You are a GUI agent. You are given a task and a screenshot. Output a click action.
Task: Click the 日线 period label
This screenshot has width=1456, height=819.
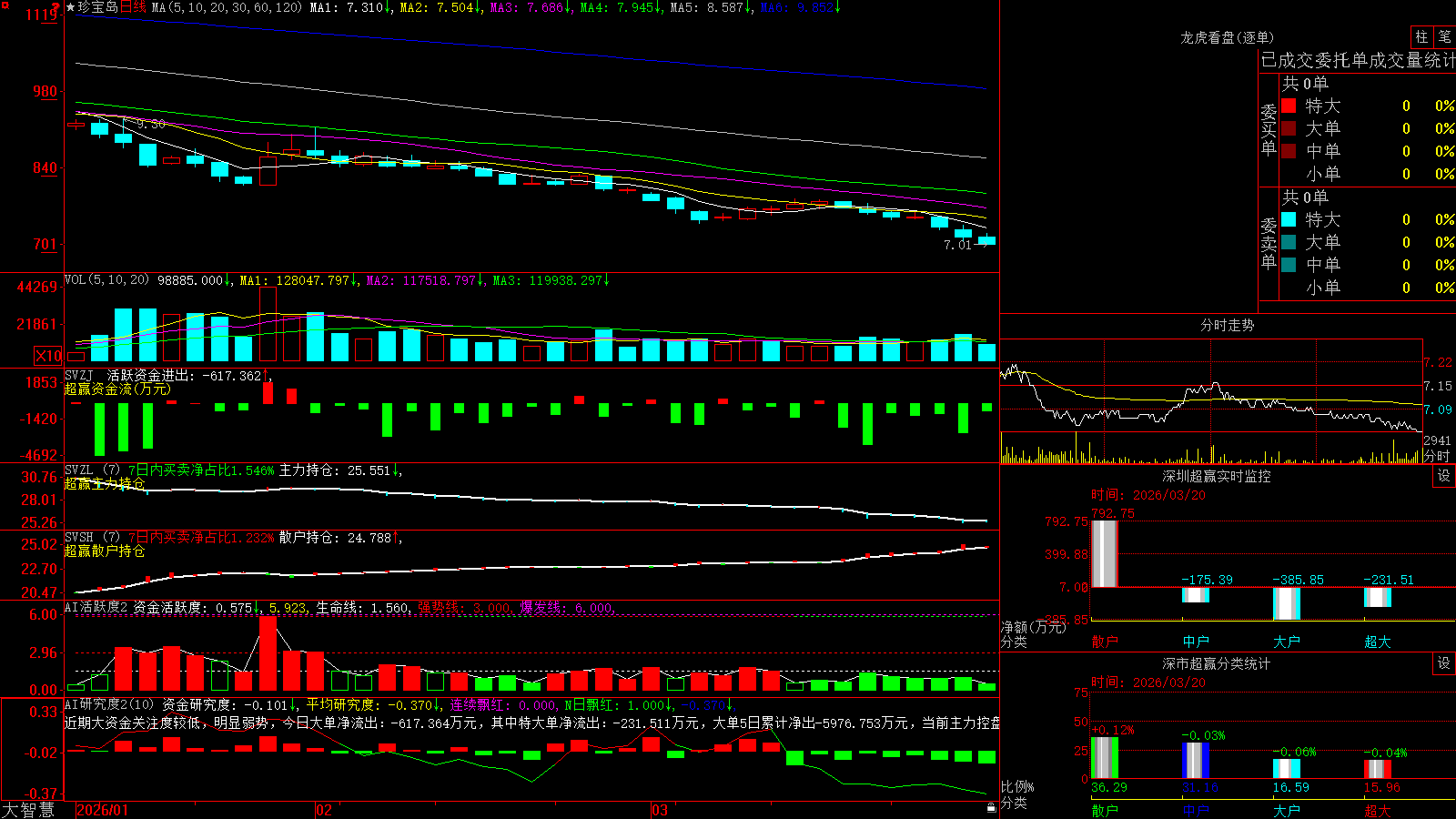pyautogui.click(x=133, y=7)
